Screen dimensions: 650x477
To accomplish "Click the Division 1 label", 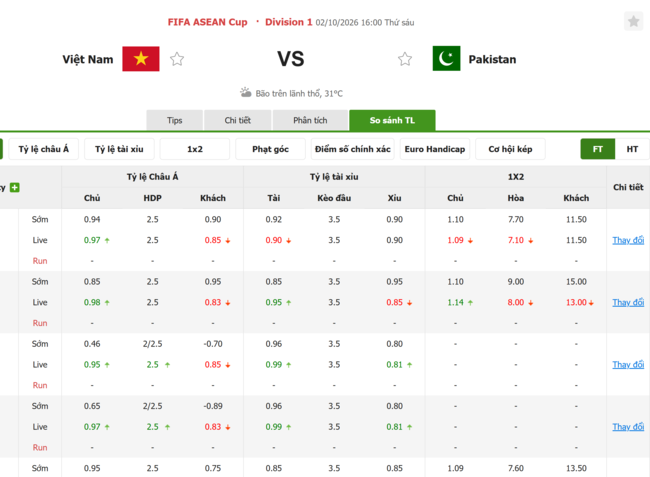I will tap(289, 22).
